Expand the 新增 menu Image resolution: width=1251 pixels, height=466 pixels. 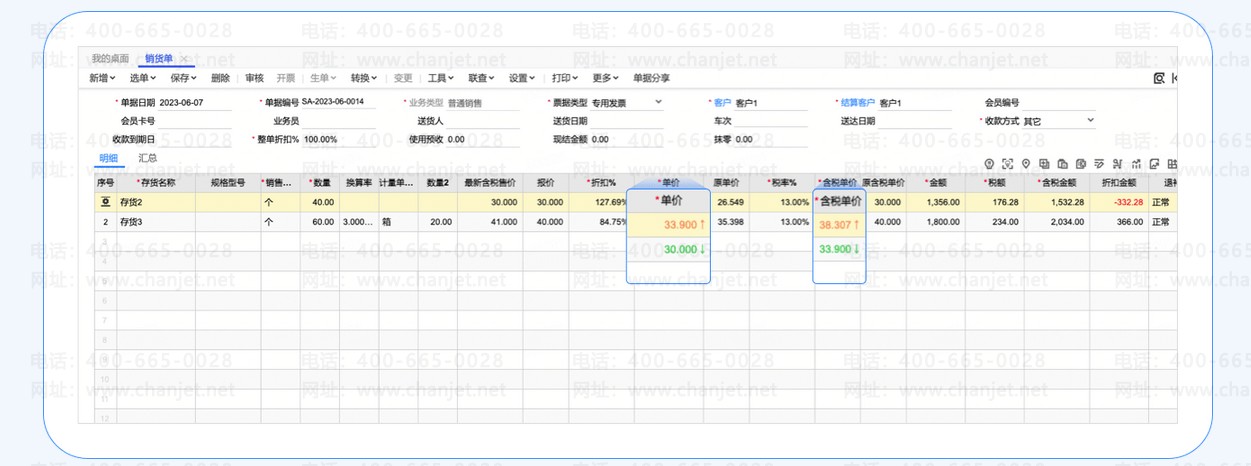[102, 78]
